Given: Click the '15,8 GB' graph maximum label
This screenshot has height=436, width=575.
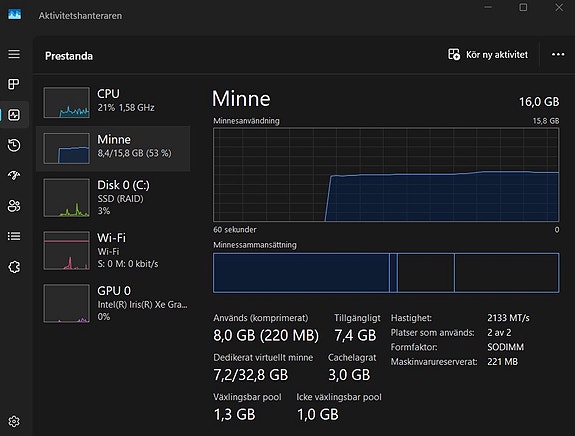Looking at the screenshot, I should [546, 121].
